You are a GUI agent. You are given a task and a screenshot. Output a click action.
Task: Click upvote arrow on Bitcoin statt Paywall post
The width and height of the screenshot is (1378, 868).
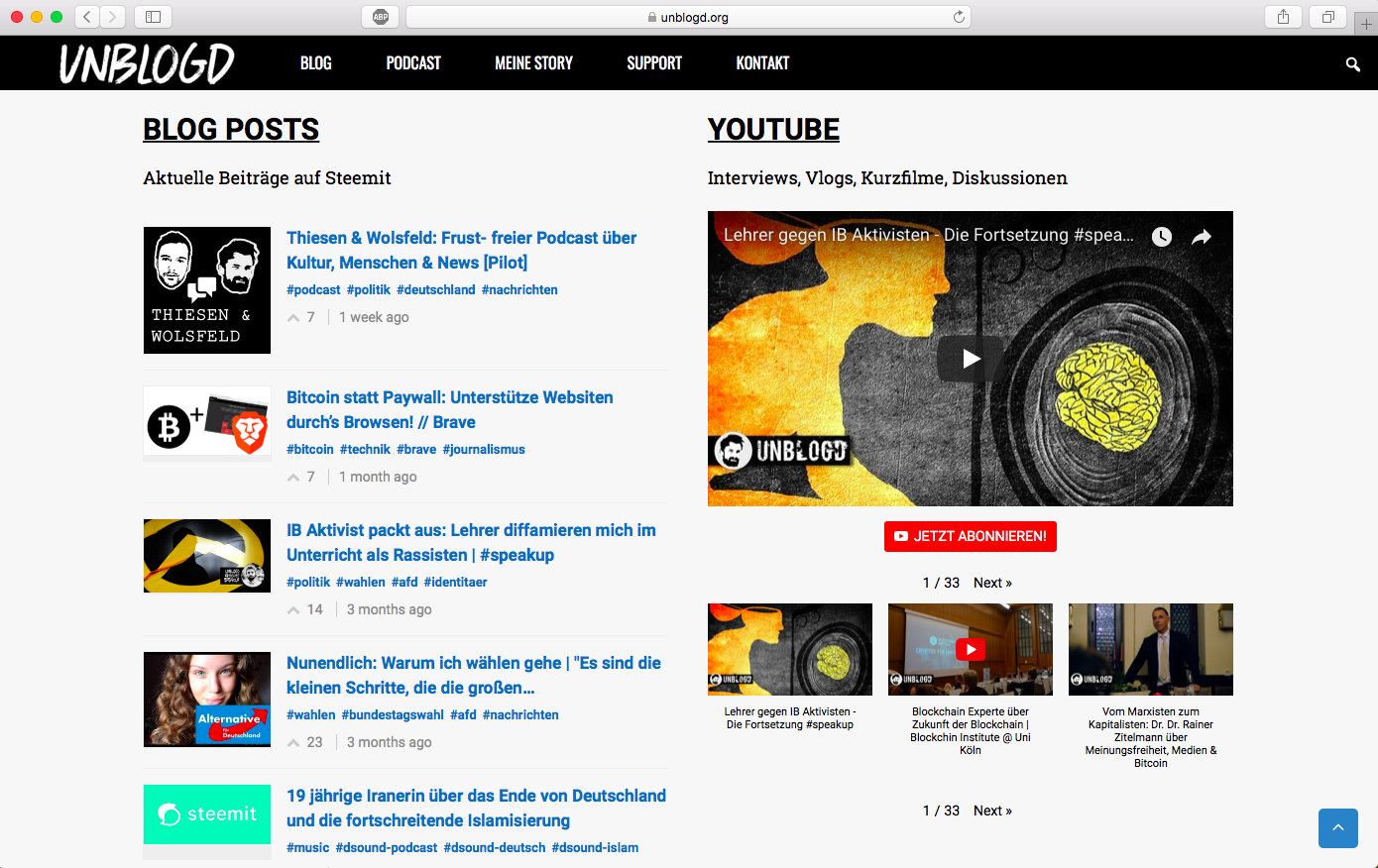pyautogui.click(x=293, y=478)
